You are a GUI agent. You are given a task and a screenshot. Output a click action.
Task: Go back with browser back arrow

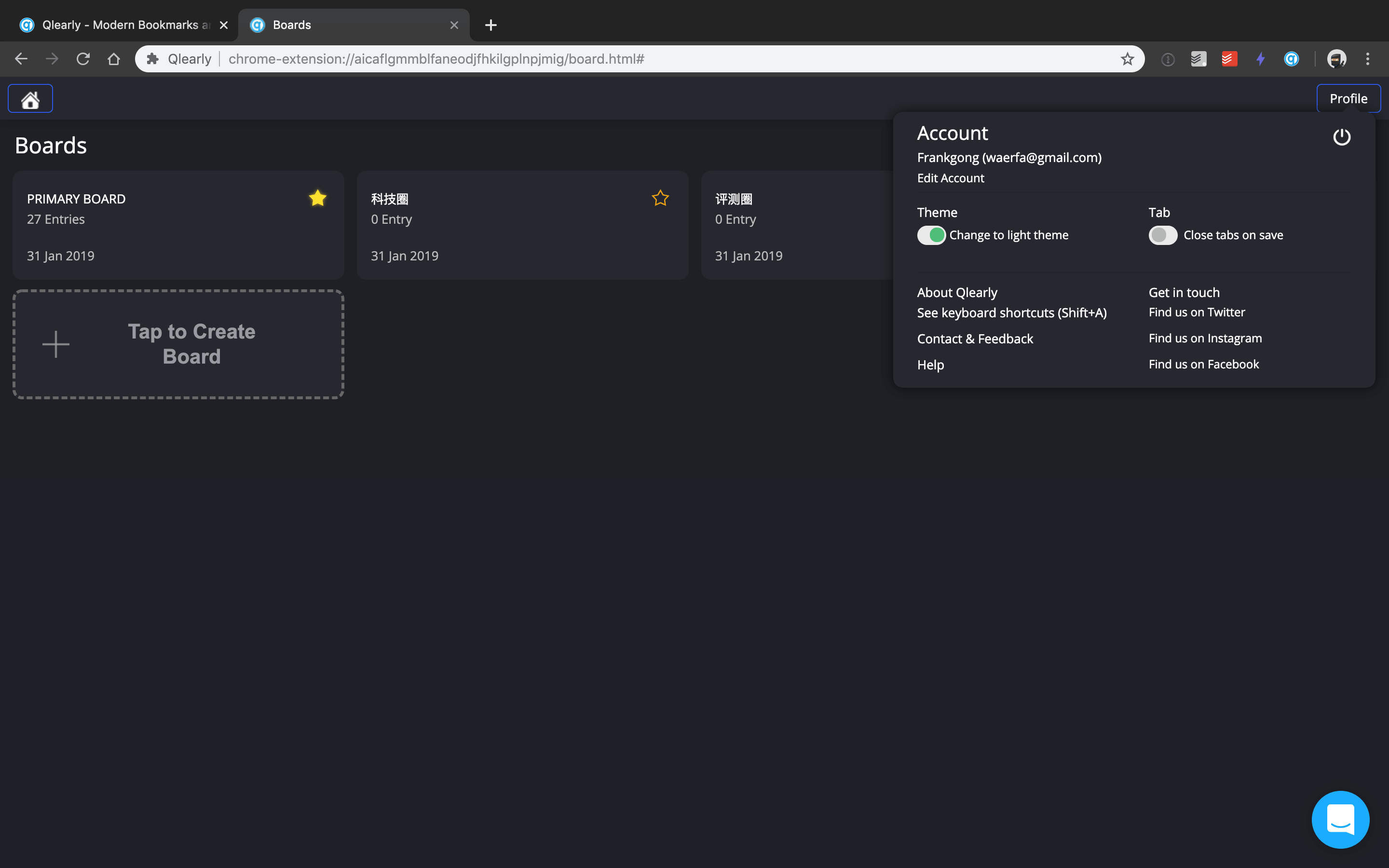(21, 58)
